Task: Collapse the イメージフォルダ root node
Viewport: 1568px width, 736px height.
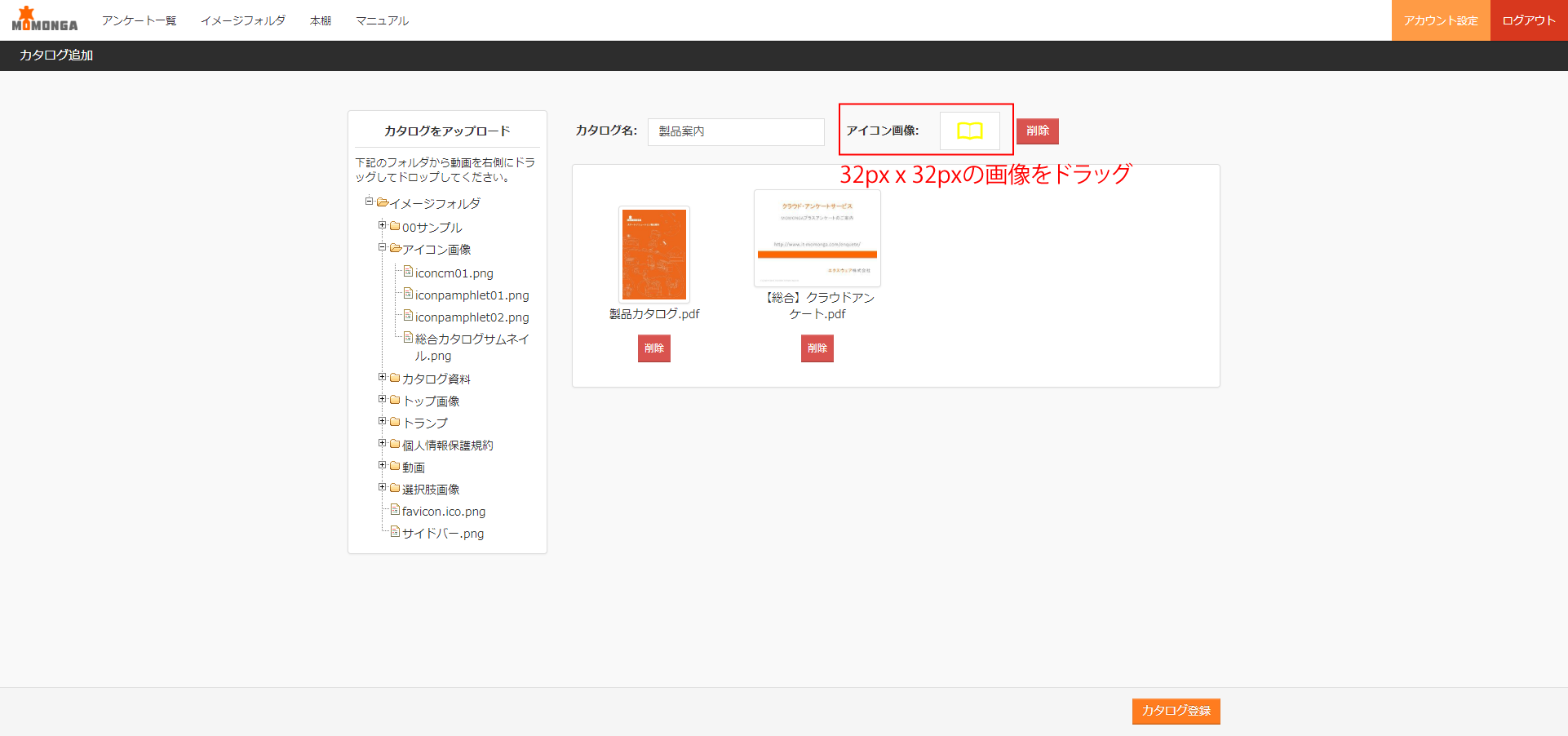Action: (369, 201)
